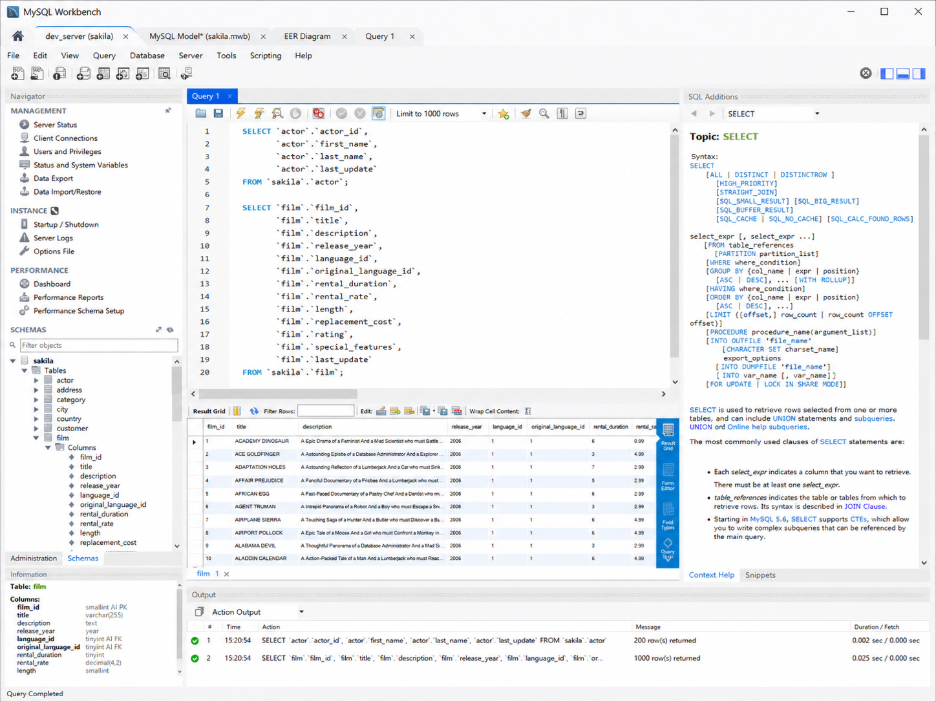The width and height of the screenshot is (936, 702).
Task: Open SQL script file from main toolbar
Action: coord(37,73)
